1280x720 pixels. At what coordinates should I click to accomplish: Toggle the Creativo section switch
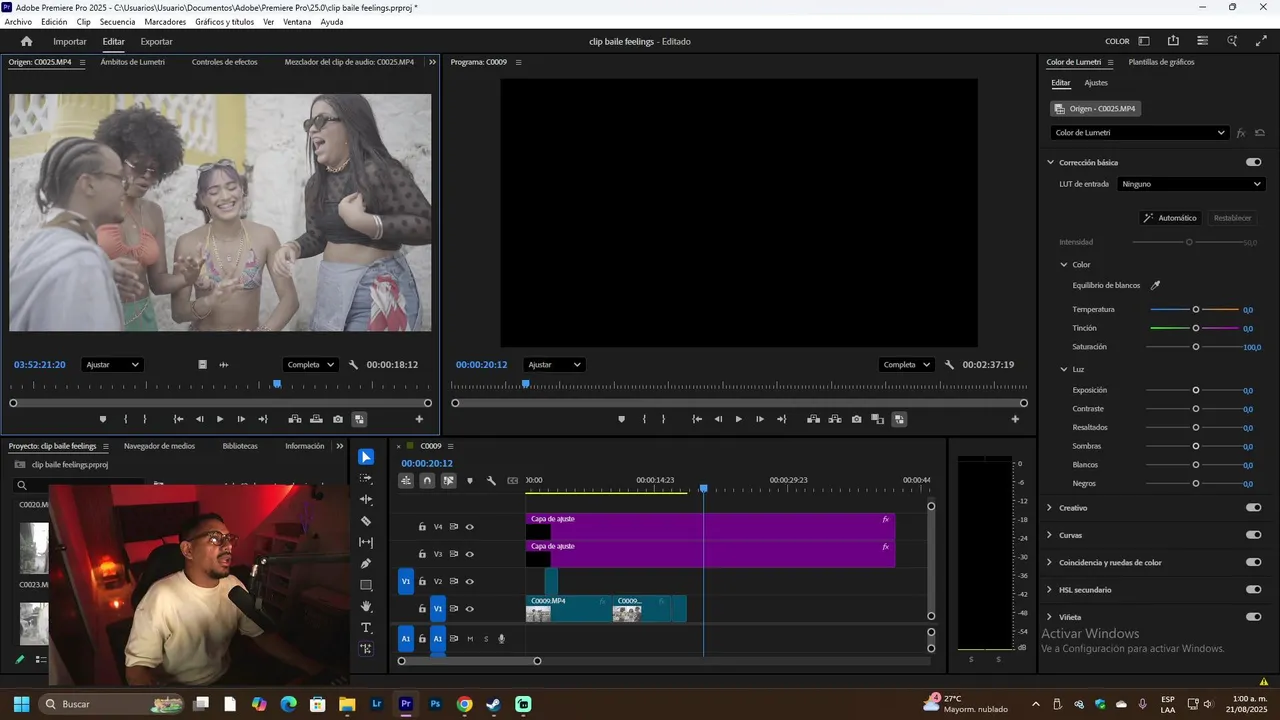(1253, 508)
